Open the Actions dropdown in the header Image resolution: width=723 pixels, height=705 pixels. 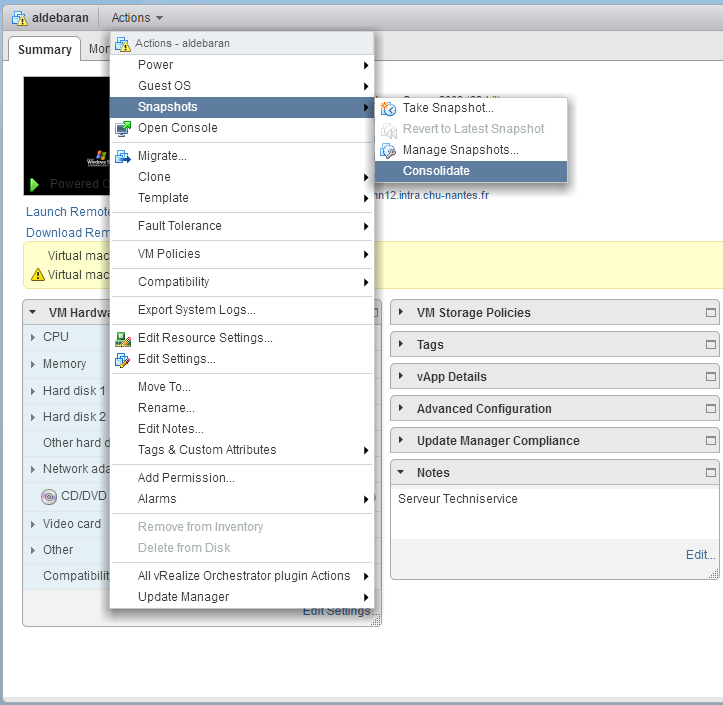tap(137, 18)
